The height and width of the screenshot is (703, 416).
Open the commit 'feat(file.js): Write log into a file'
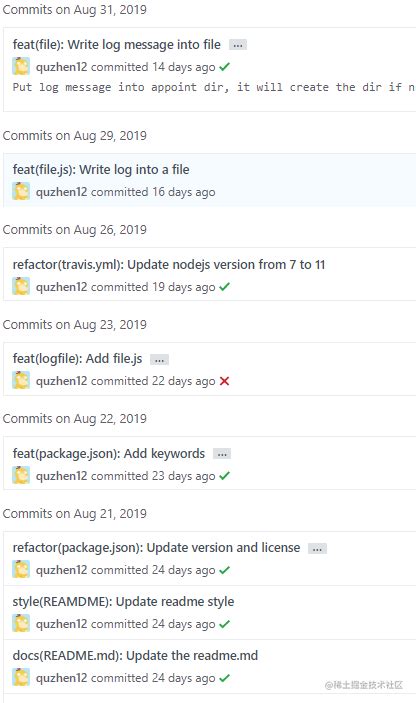[101, 169]
